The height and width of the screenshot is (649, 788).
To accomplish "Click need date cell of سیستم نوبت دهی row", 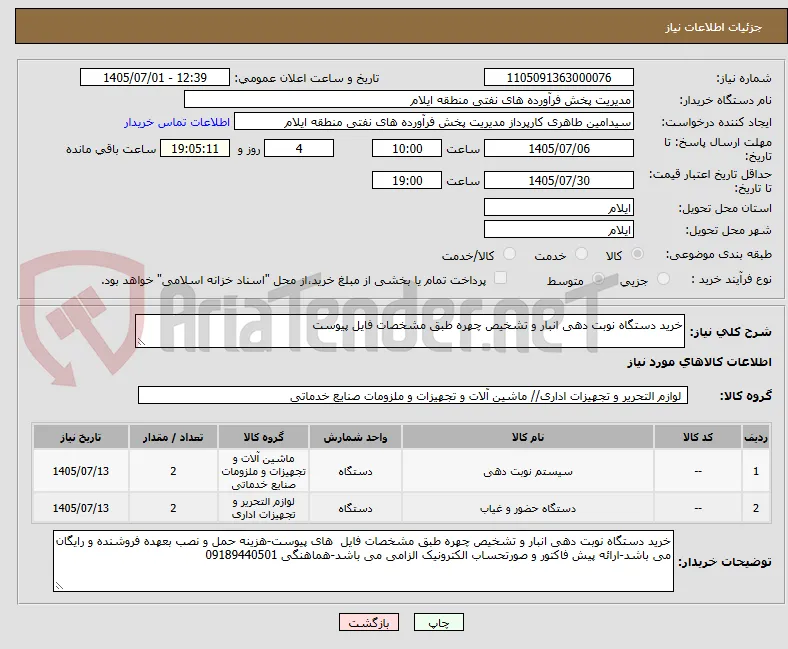I will pyautogui.click(x=81, y=471).
